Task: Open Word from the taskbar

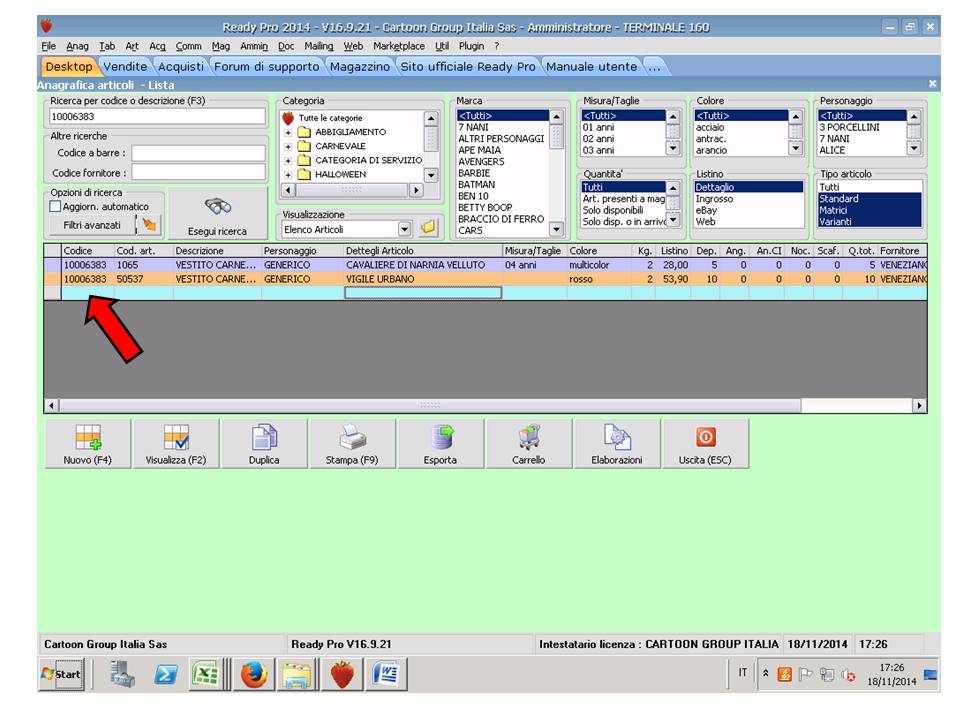Action: click(386, 675)
